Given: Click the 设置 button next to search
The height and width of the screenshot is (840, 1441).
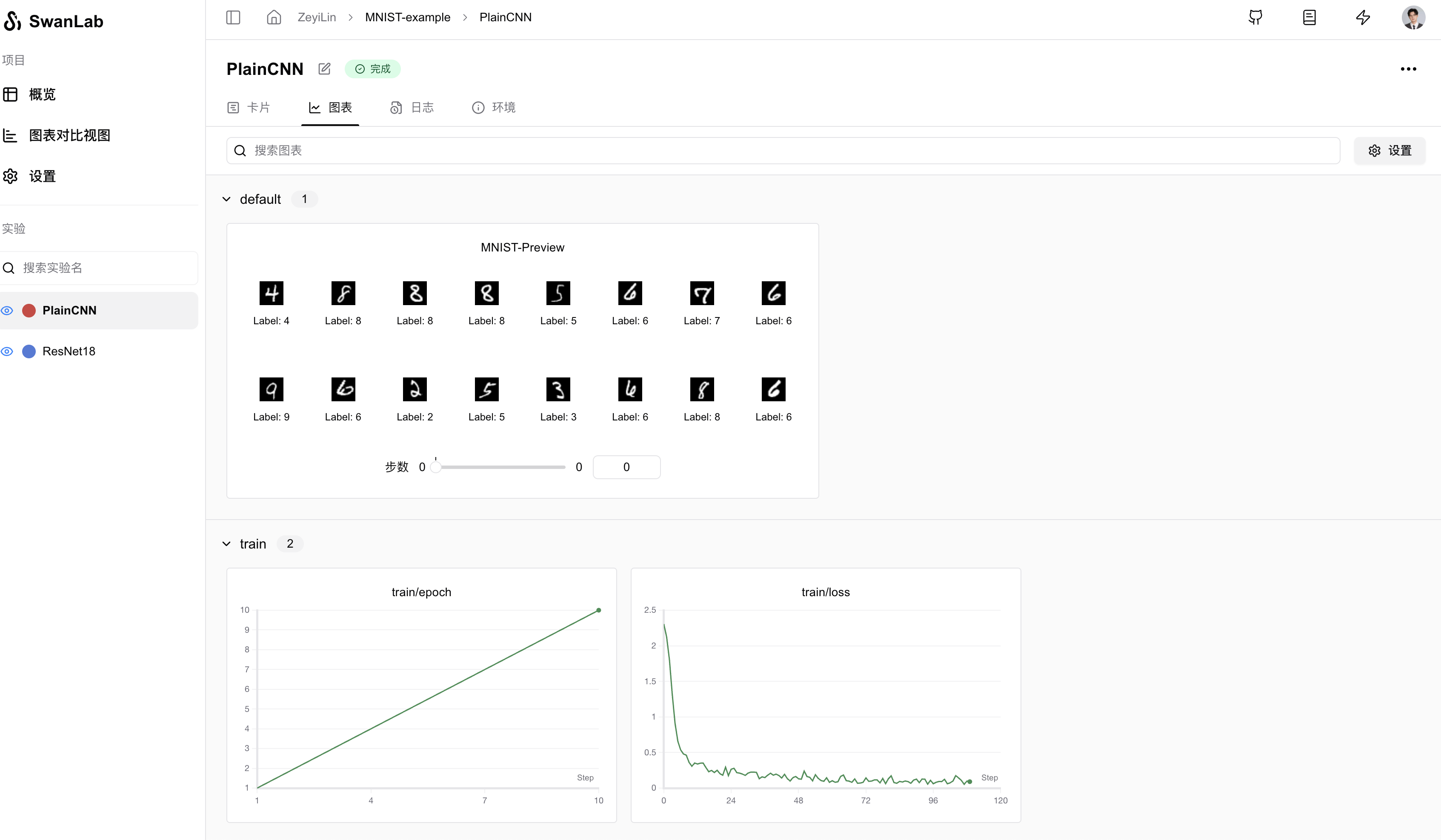Looking at the screenshot, I should click(1390, 150).
